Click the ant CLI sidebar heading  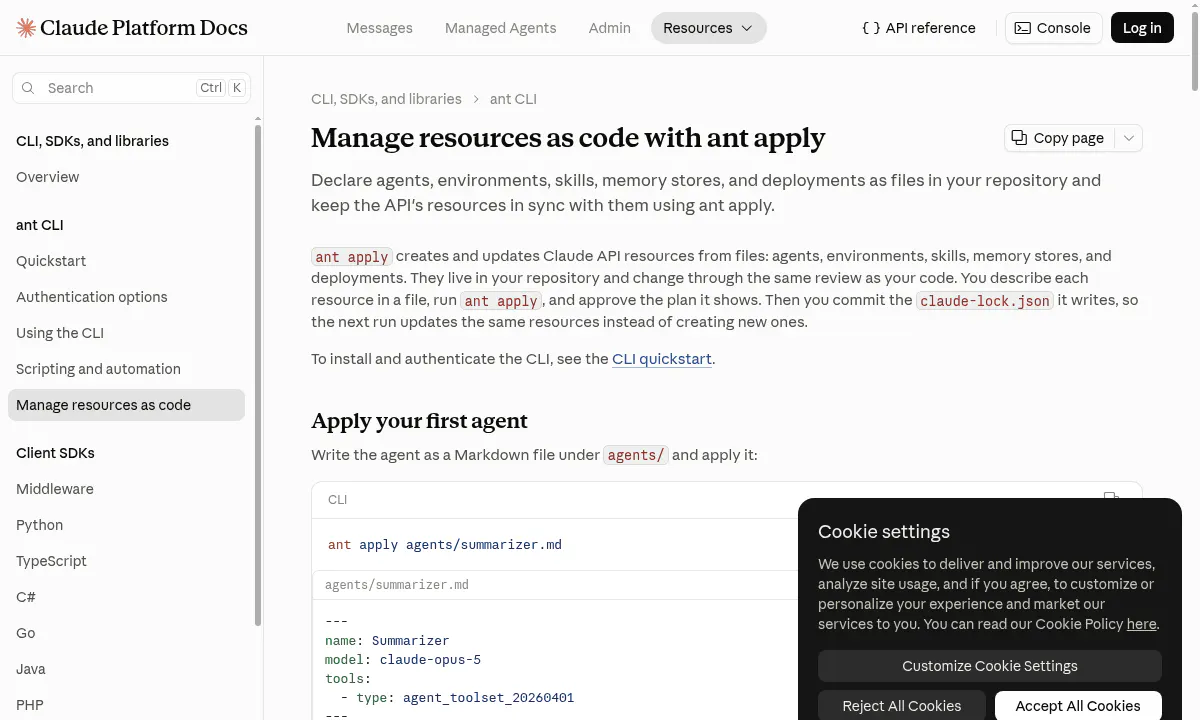40,225
